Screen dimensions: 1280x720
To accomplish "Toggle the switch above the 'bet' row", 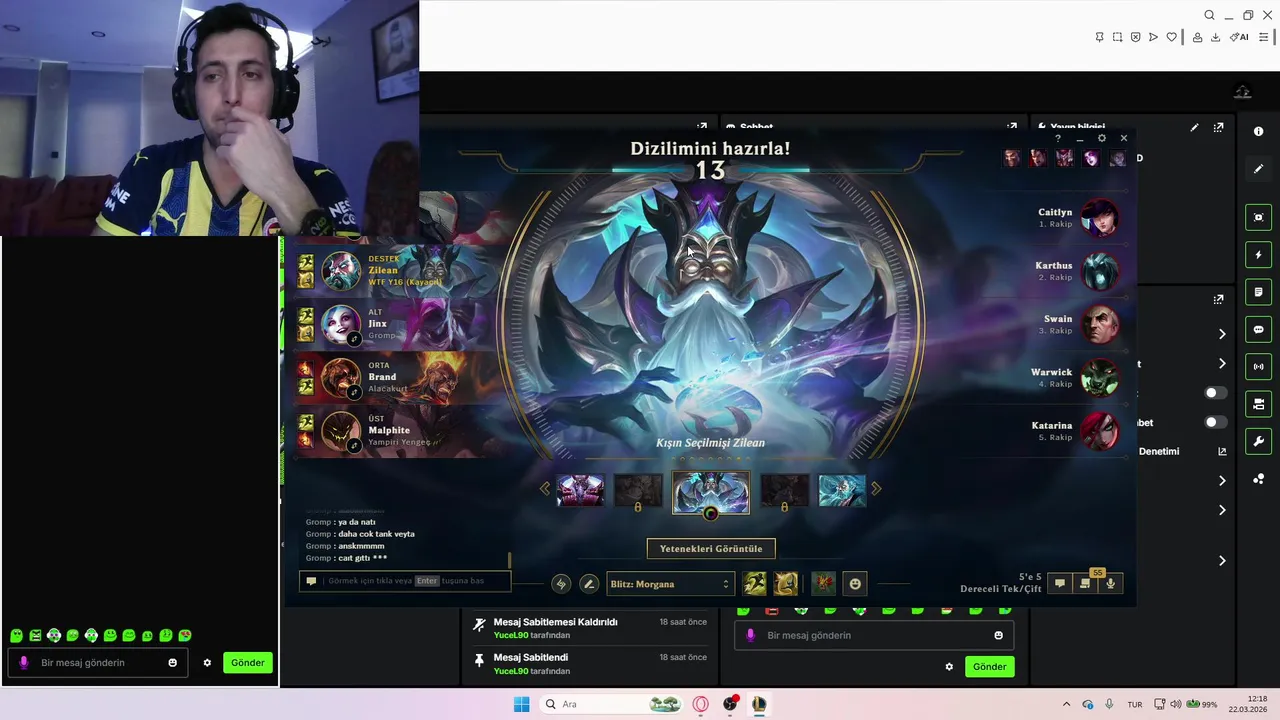I will pyautogui.click(x=1215, y=393).
